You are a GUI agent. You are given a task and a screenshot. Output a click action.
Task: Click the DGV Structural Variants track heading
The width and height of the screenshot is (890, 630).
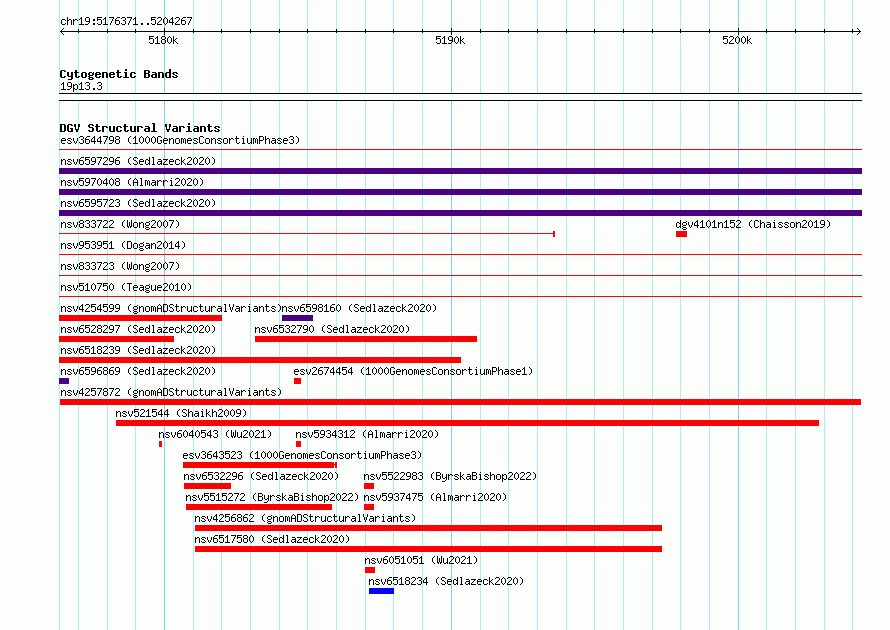point(140,128)
